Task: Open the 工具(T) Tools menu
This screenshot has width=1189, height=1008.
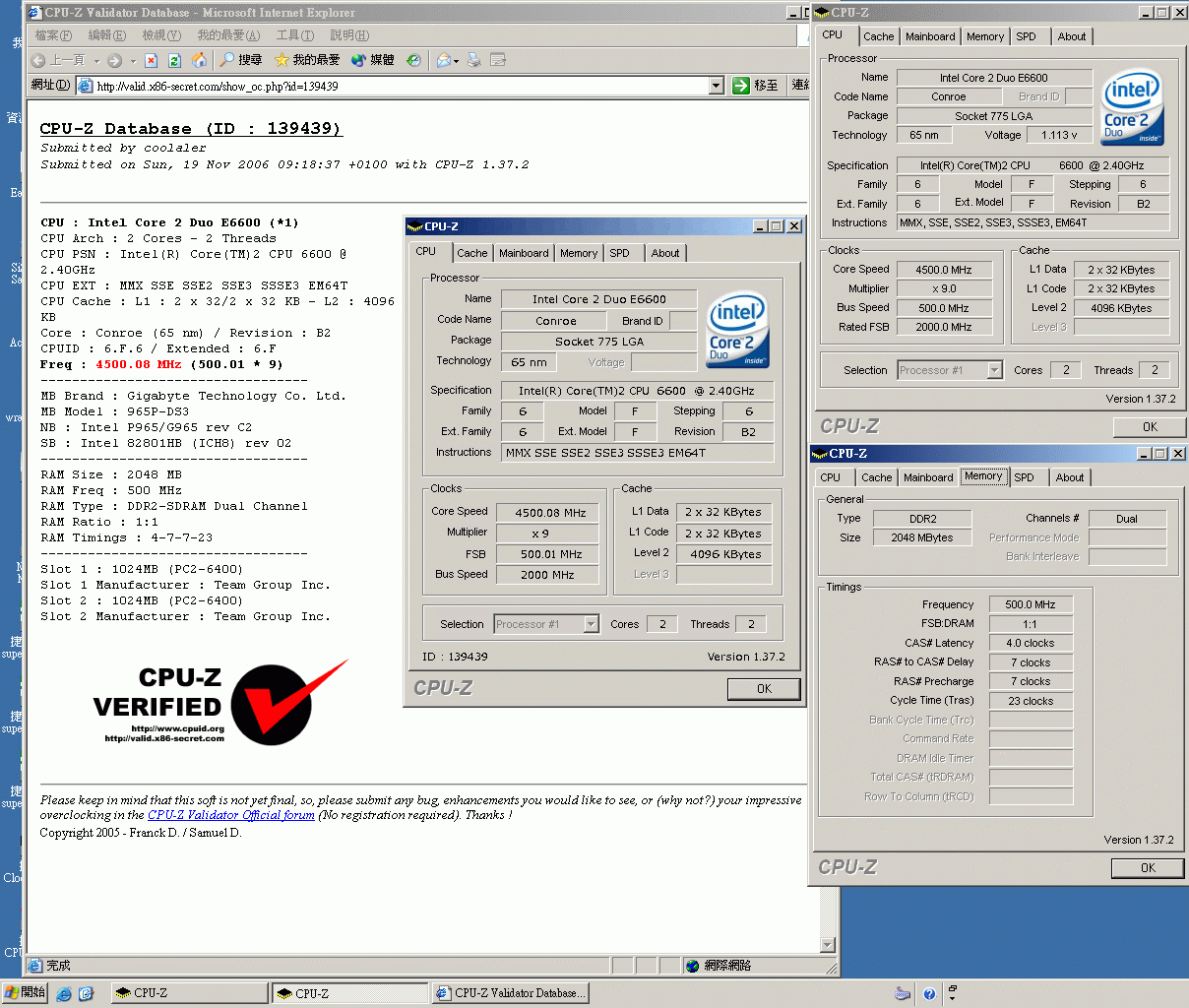Action: tap(295, 35)
